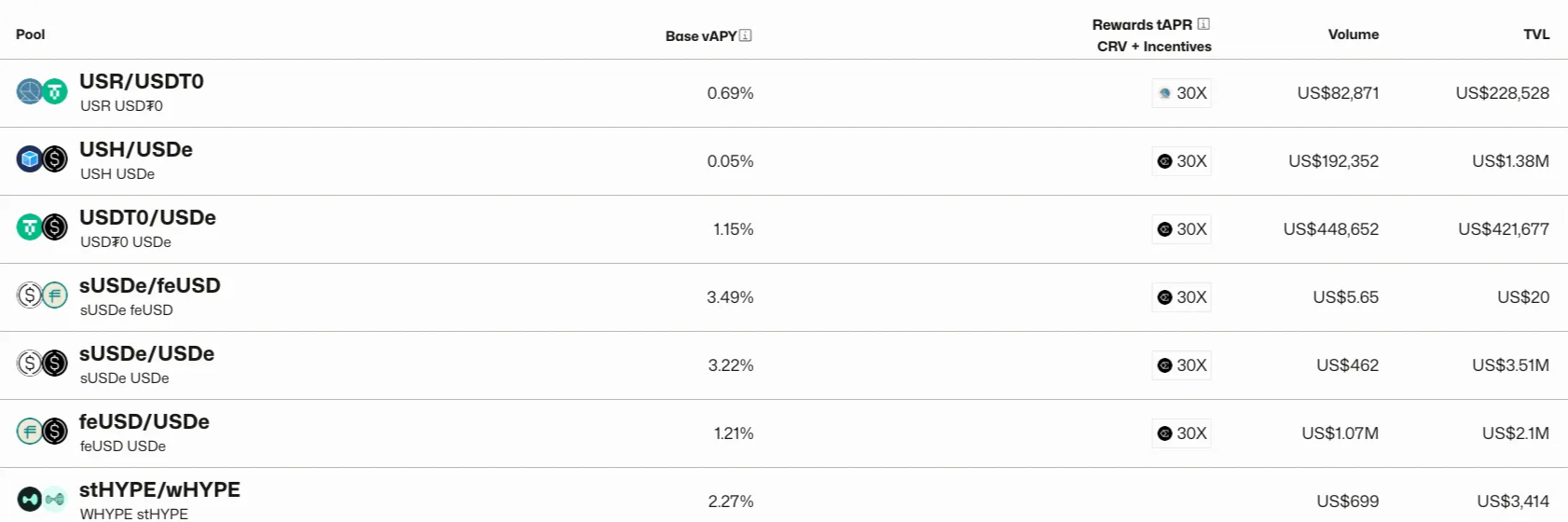Click the sUSDe/feUSD pool token icons
Screen dimensions: 1568x522
(x=42, y=295)
